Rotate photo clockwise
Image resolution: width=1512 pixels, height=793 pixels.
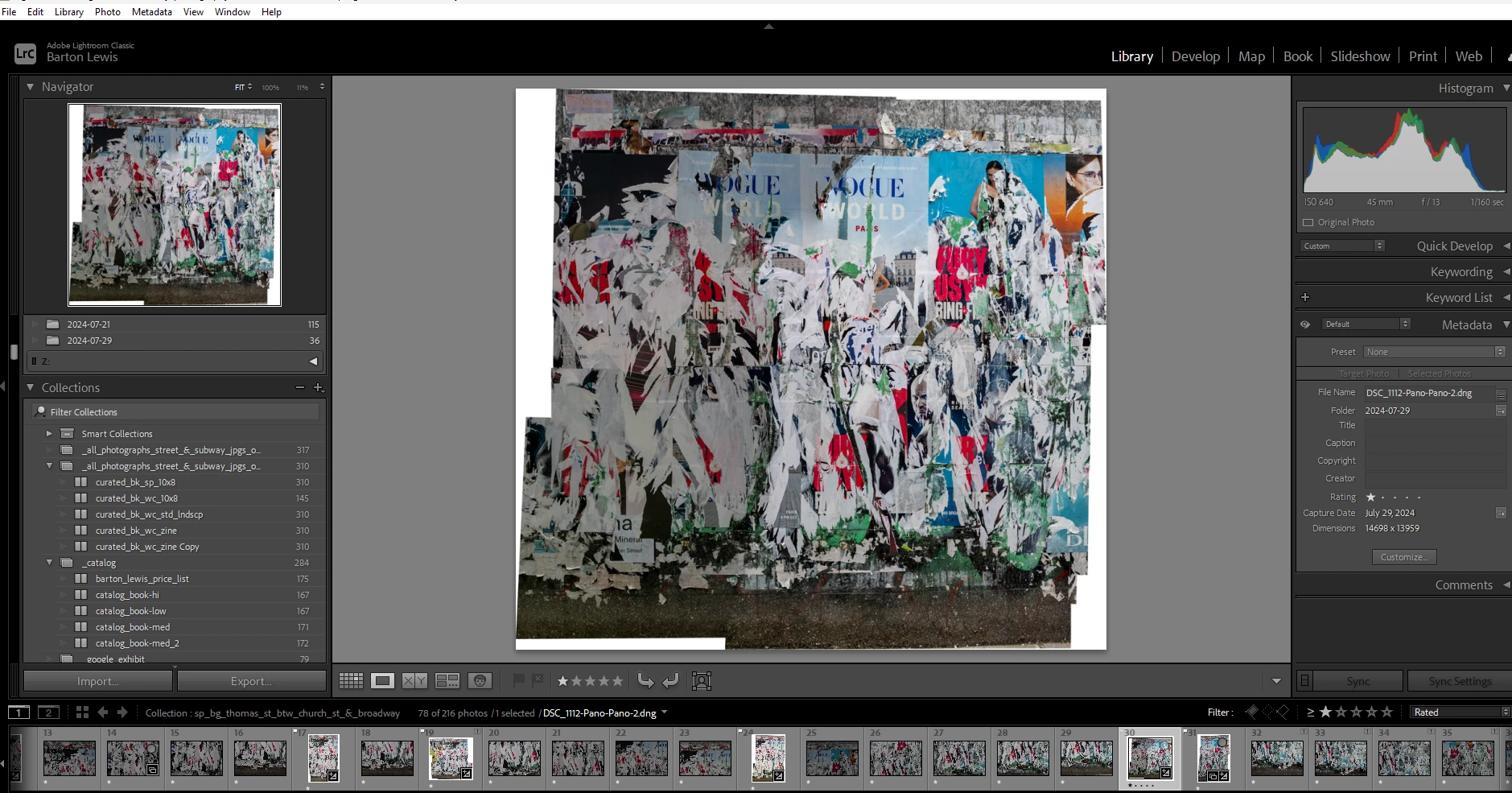pyautogui.click(x=670, y=681)
